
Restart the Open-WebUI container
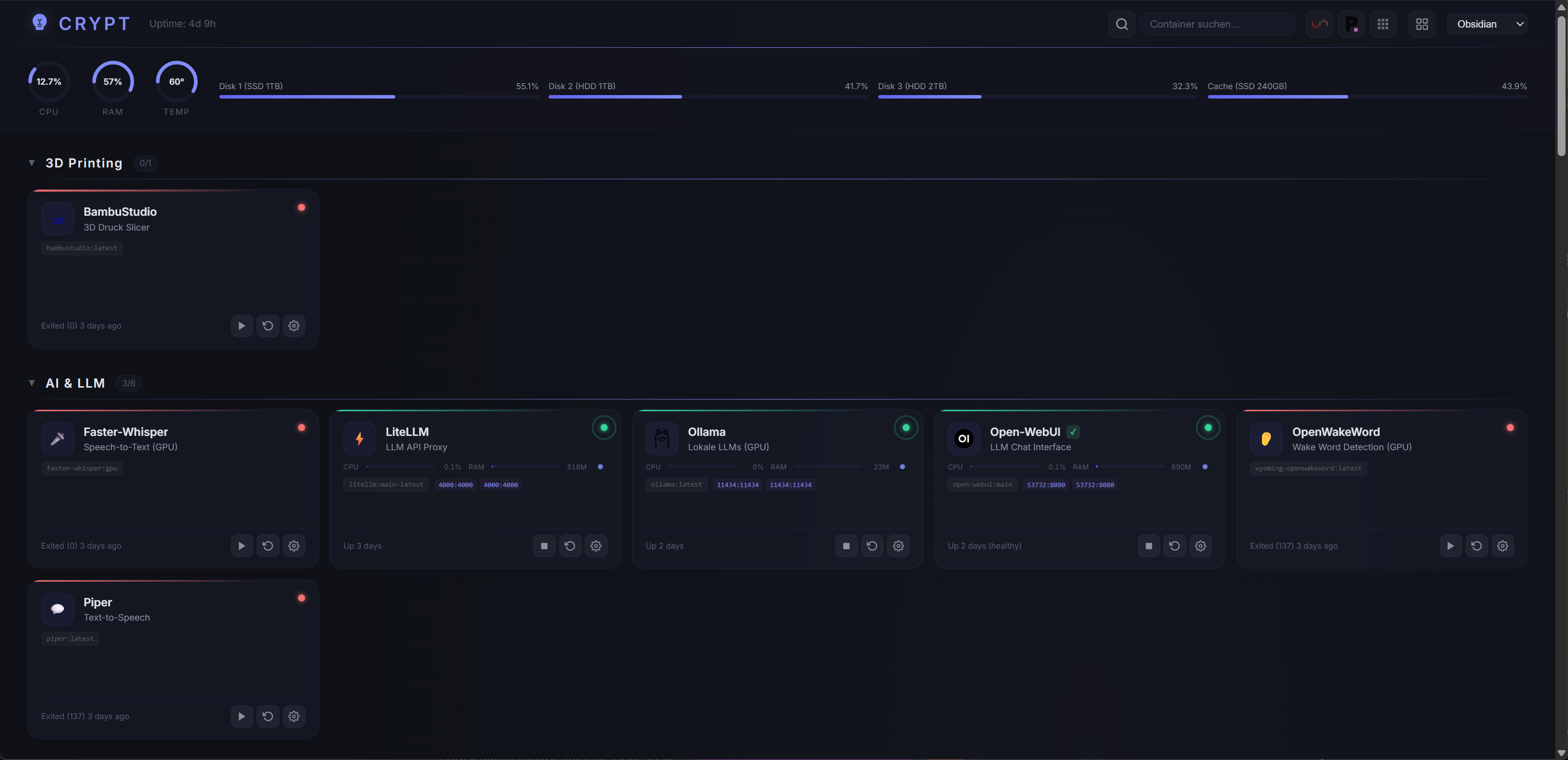[1175, 546]
